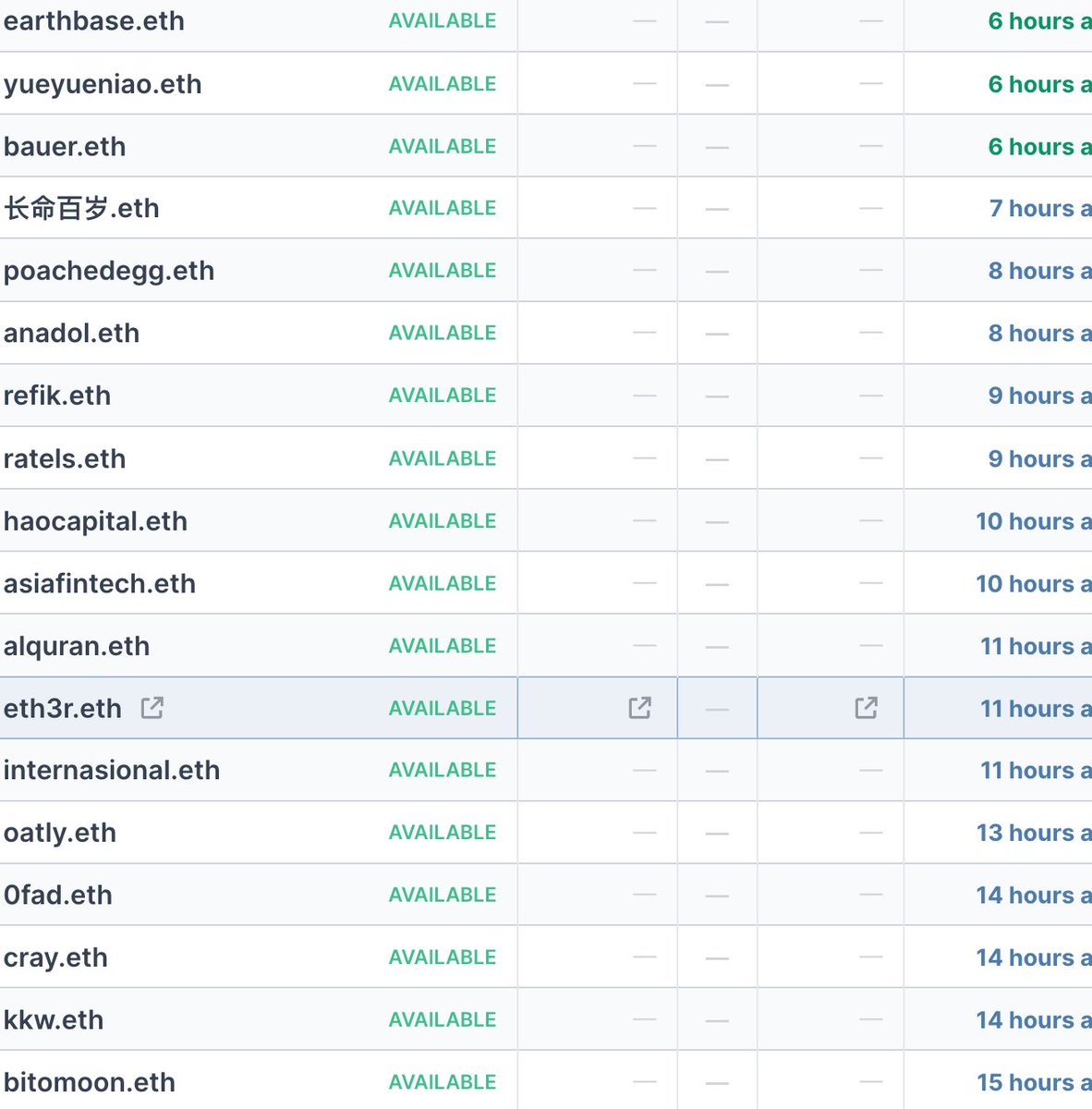Open oatly.eth domain listing
The width and height of the screenshot is (1092, 1109).
click(x=59, y=833)
